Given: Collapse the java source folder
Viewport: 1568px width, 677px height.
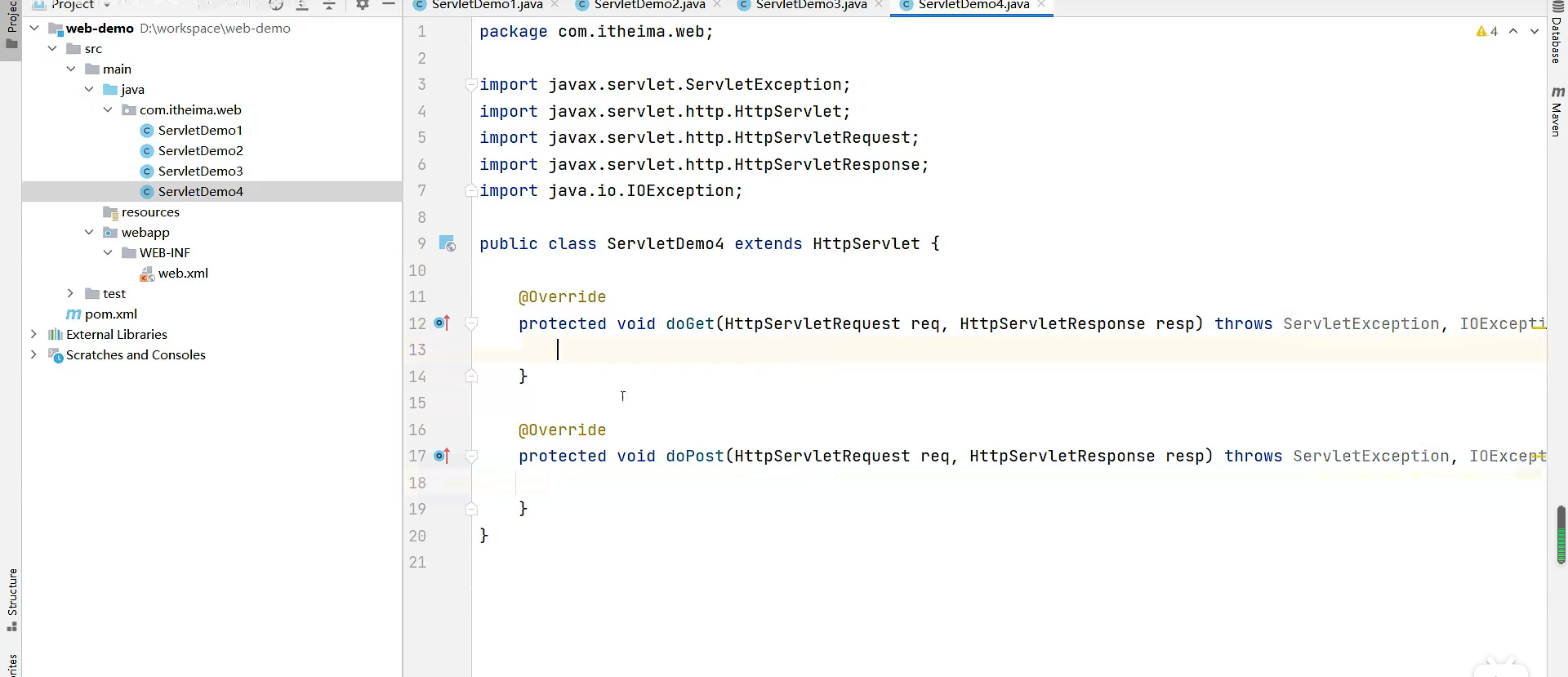Looking at the screenshot, I should point(89,89).
